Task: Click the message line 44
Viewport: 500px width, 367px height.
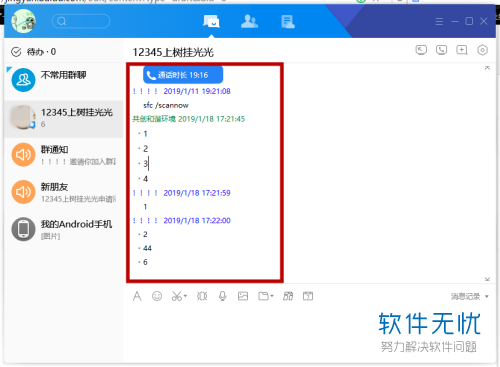Action: click(147, 248)
